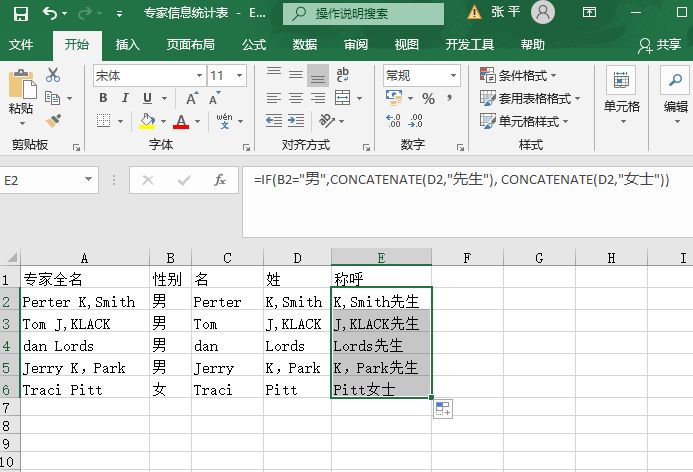Switch to the 插入 ribbon tab

127,45
